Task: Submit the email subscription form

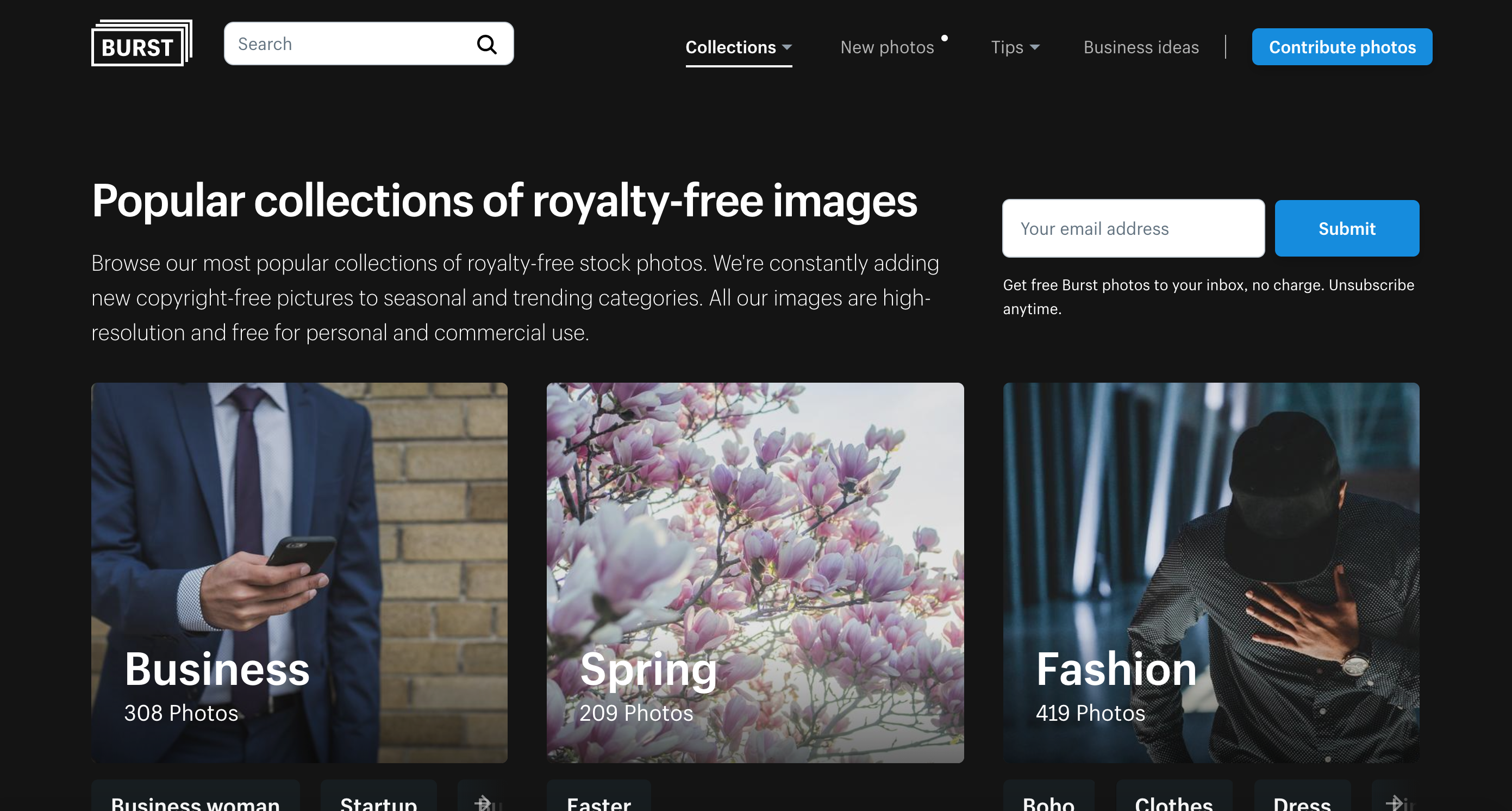Action: click(x=1346, y=228)
